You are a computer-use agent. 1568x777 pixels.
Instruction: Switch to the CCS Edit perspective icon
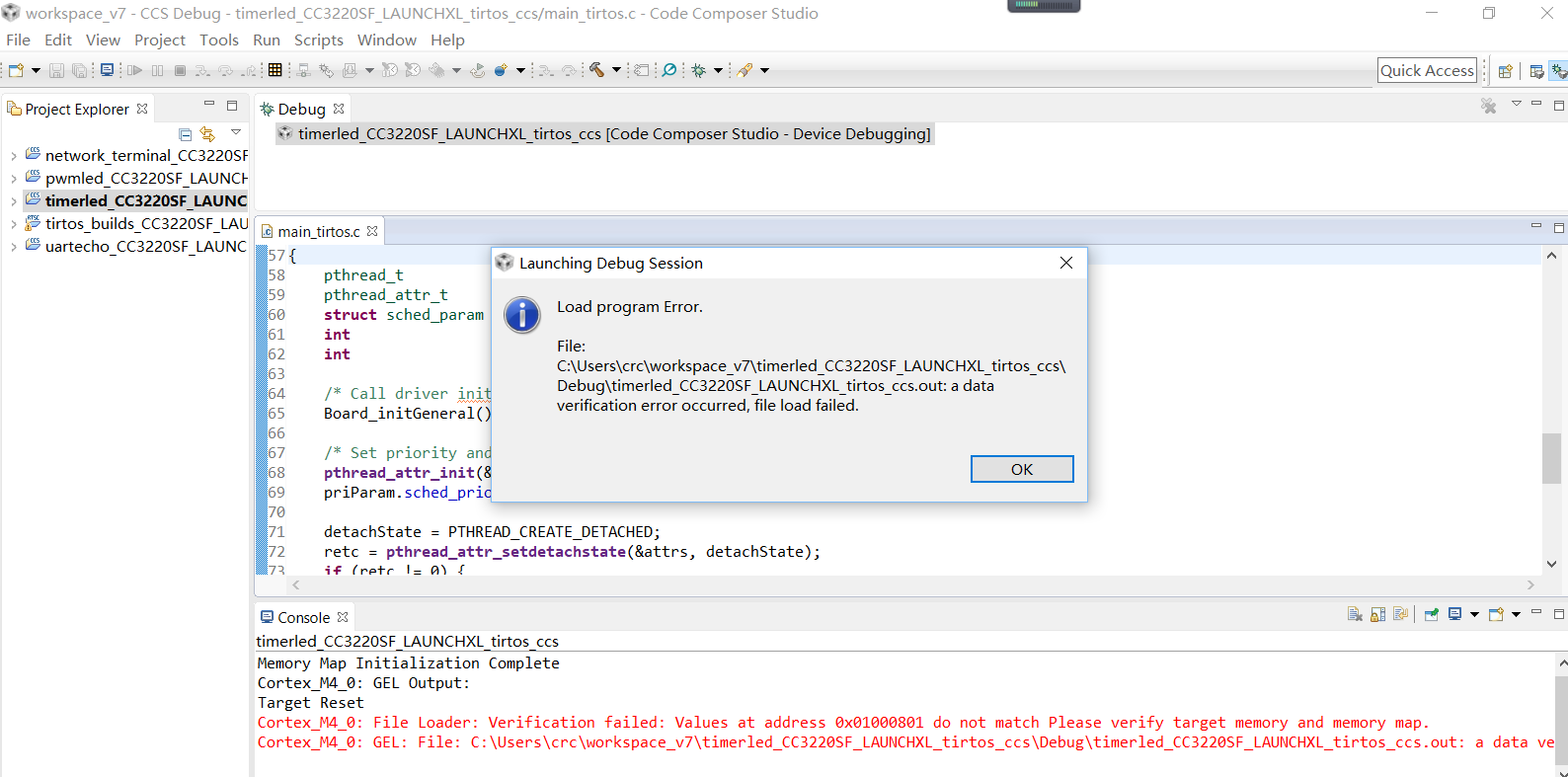(1536, 71)
